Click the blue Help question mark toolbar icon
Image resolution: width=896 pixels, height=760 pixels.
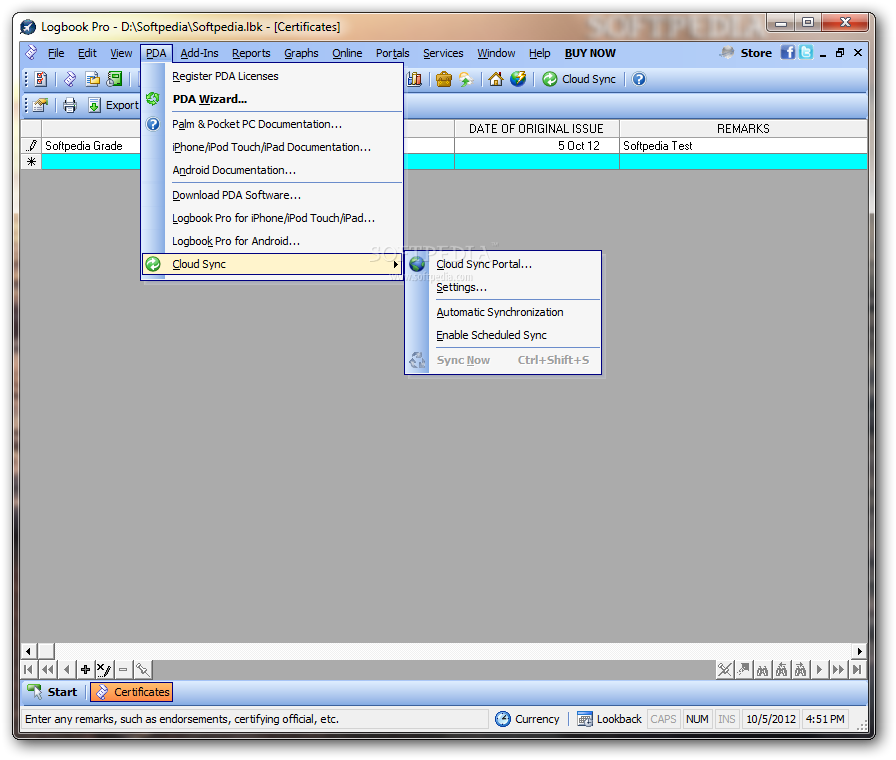(x=639, y=79)
